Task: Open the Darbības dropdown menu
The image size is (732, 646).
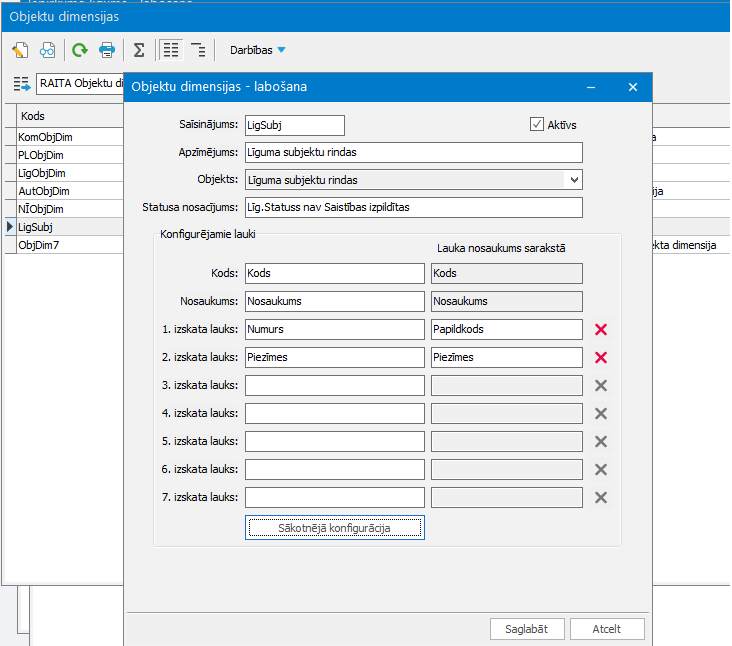Action: click(x=257, y=50)
